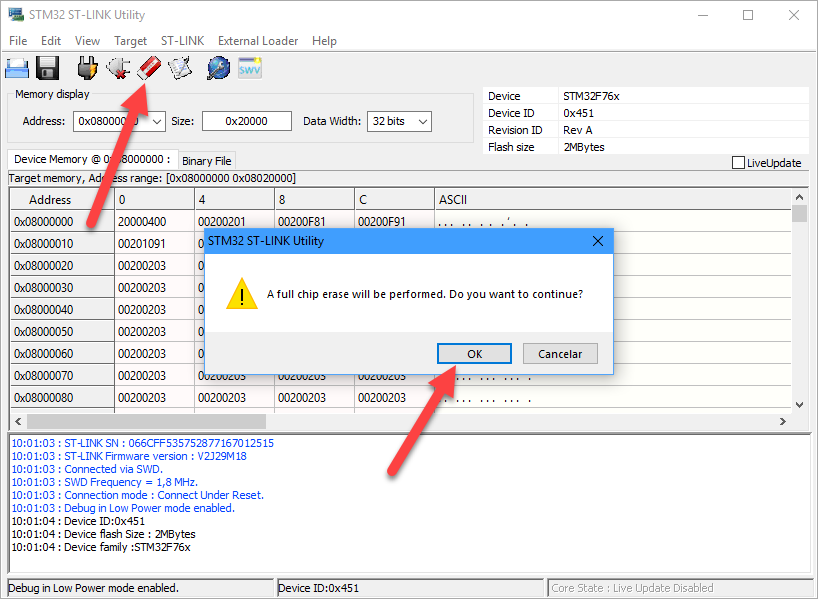This screenshot has width=818, height=599.
Task: Click the Cancelar button
Action: [560, 354]
